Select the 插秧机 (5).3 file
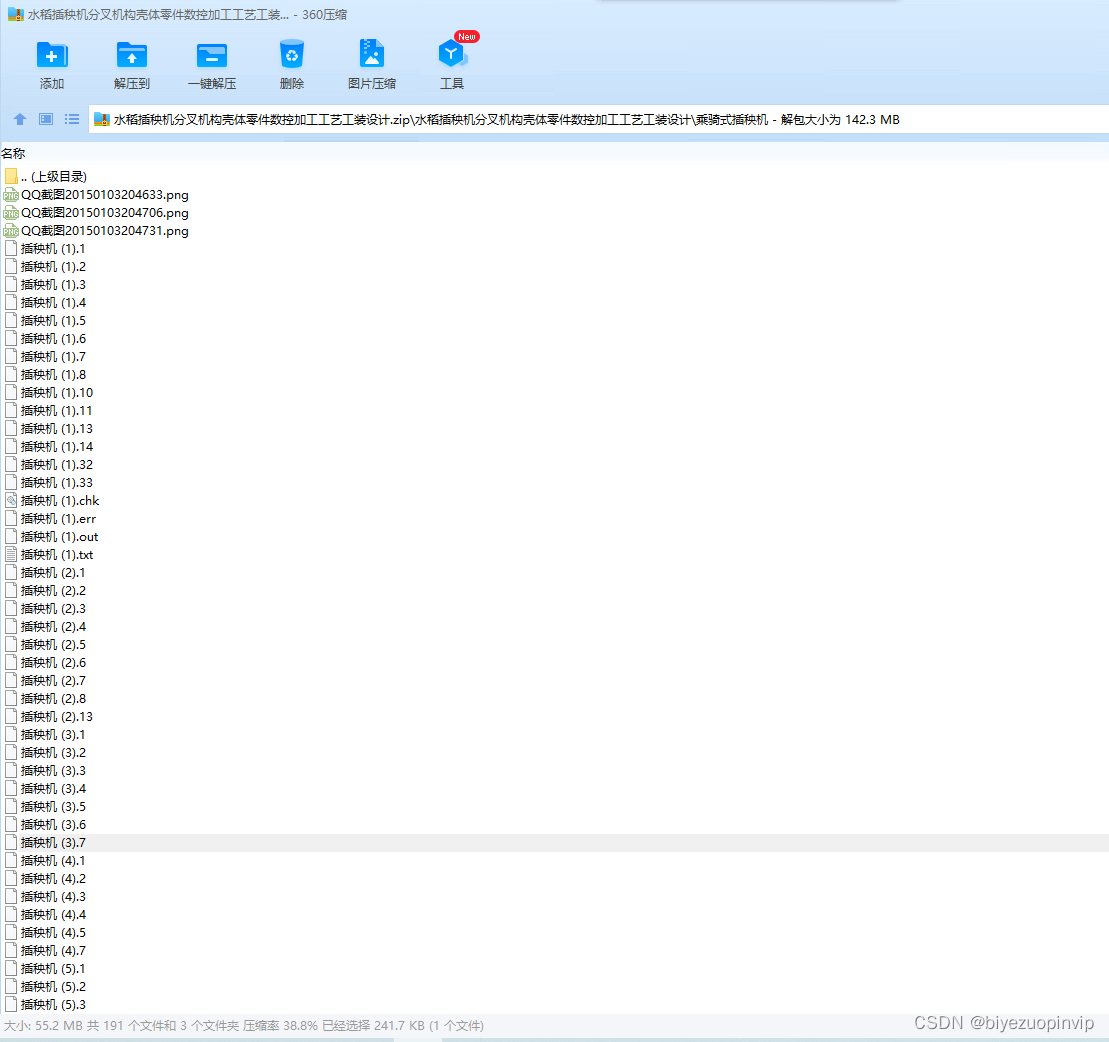This screenshot has height=1042, width=1109. click(46, 1005)
